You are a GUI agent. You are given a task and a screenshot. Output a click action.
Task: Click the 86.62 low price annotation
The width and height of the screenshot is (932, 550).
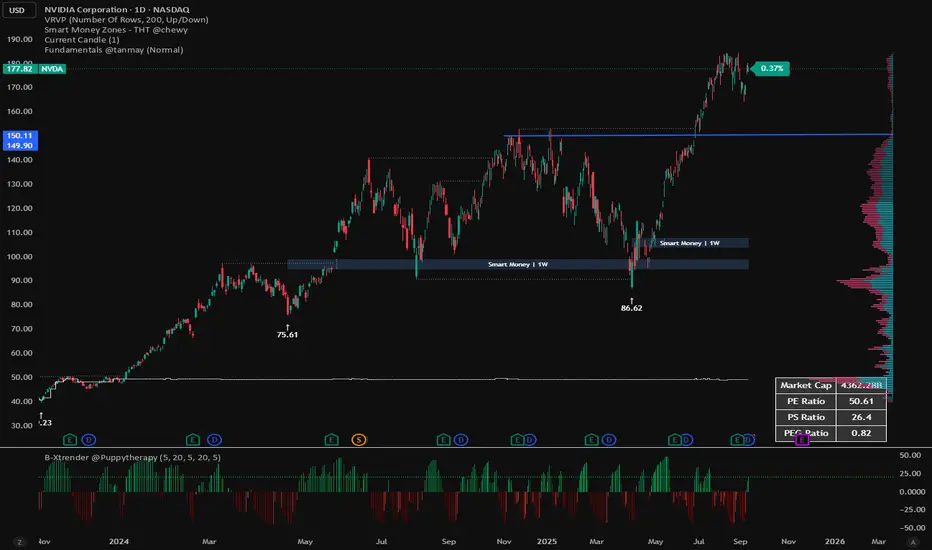(631, 308)
